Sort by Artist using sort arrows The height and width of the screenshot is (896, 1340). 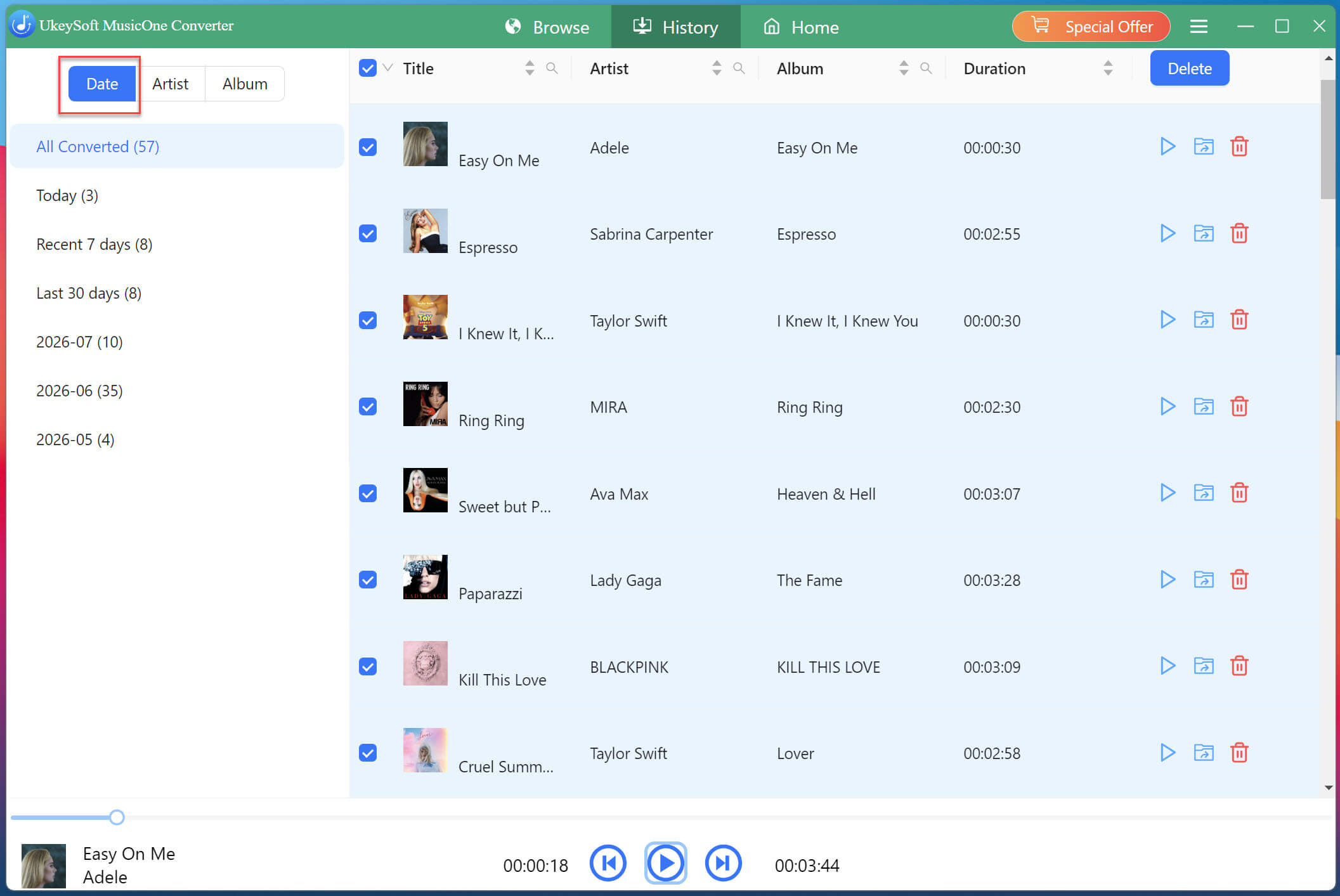pos(717,68)
